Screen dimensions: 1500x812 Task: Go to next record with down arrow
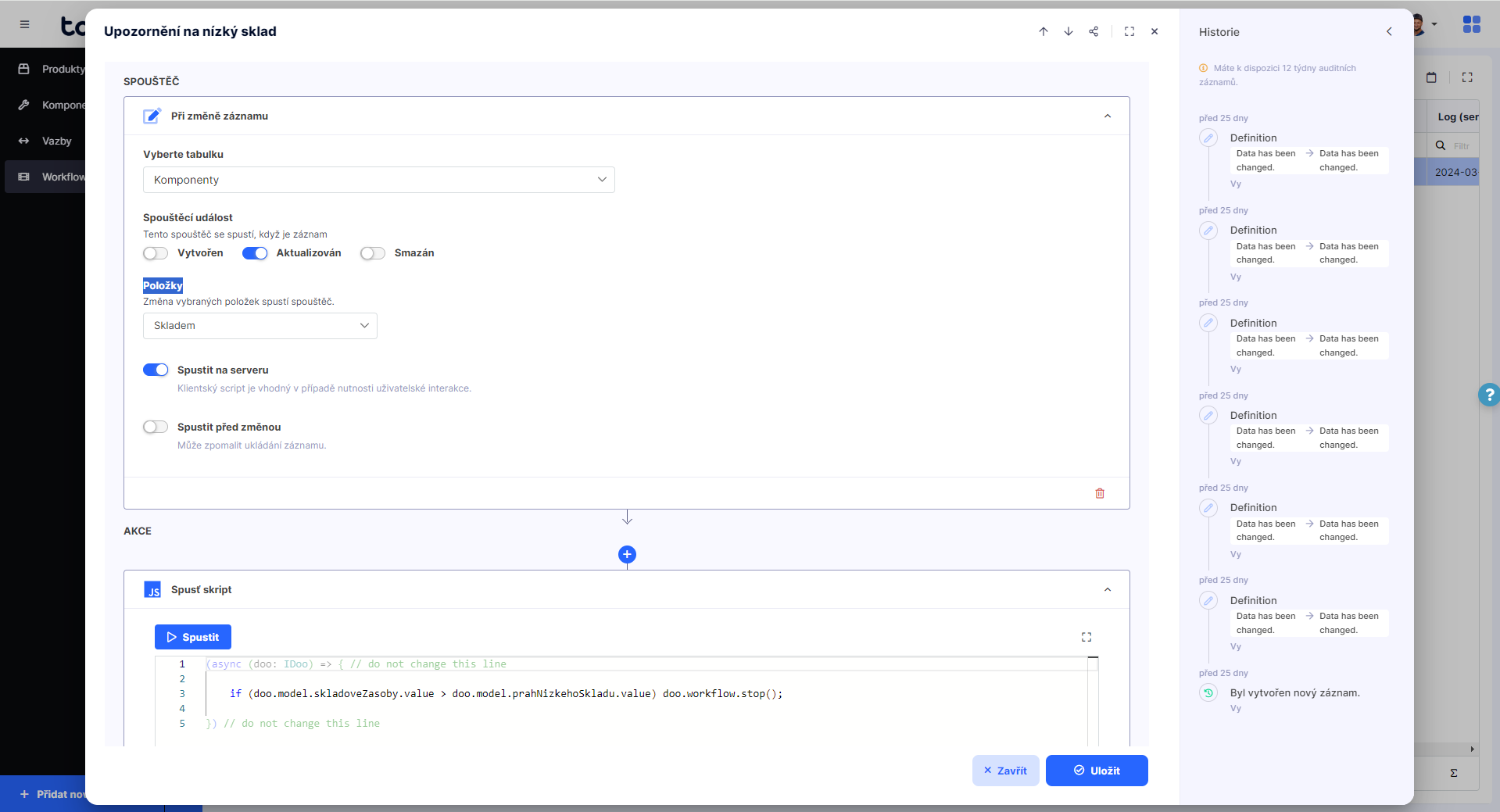point(1069,31)
